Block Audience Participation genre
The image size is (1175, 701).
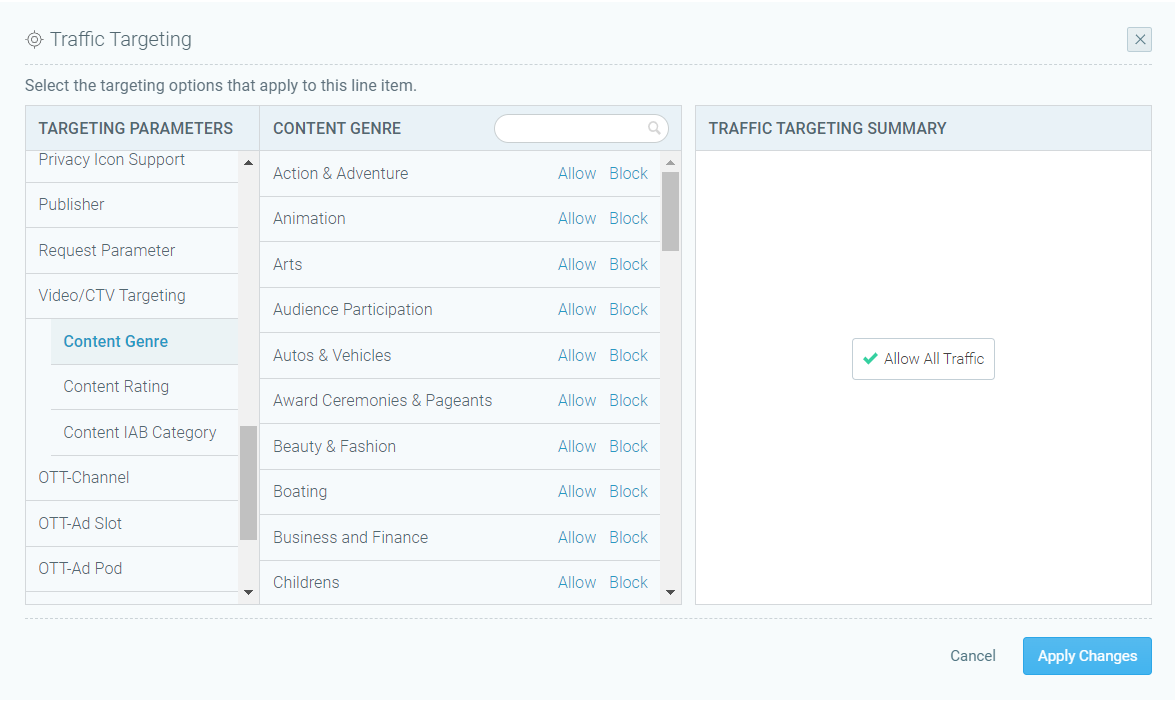pyautogui.click(x=628, y=310)
